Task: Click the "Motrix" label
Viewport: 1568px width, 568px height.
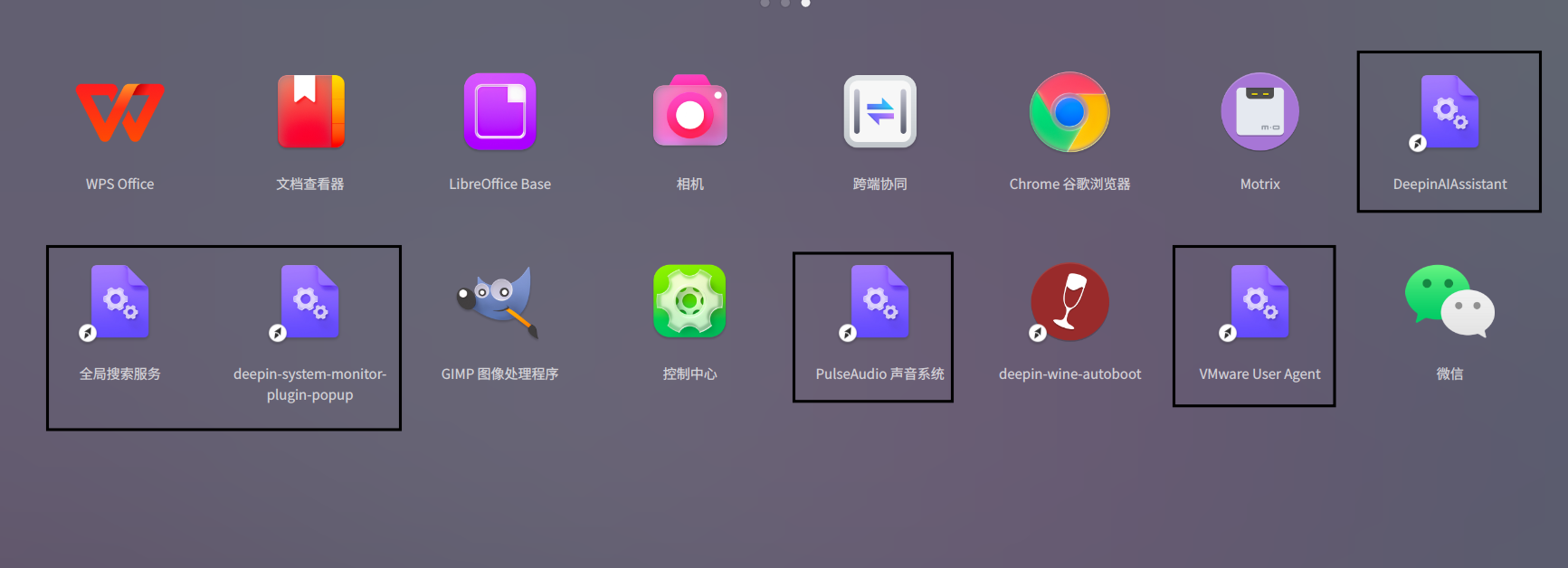Action: tap(1260, 185)
